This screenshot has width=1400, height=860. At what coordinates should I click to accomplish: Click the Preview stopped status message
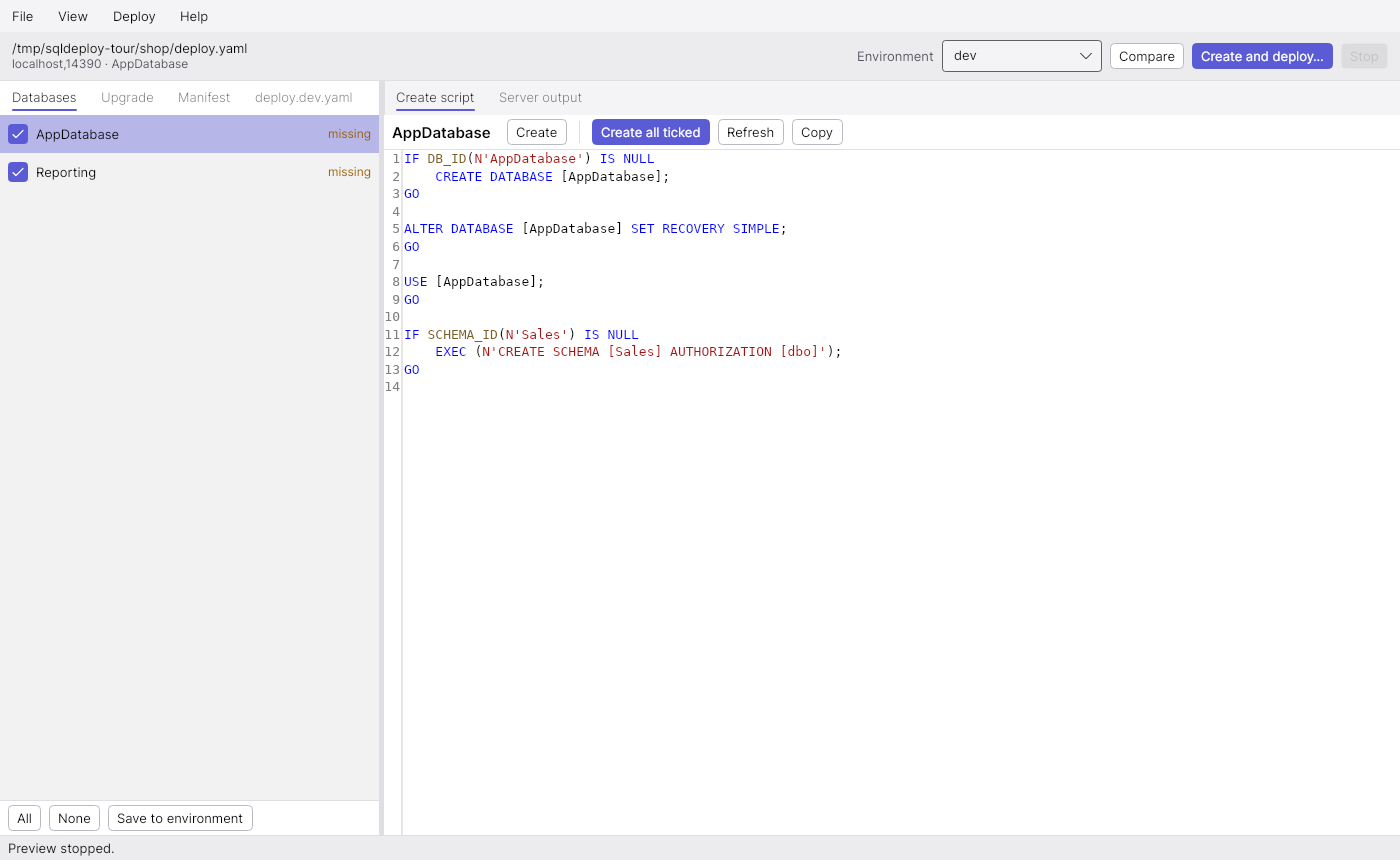(61, 848)
